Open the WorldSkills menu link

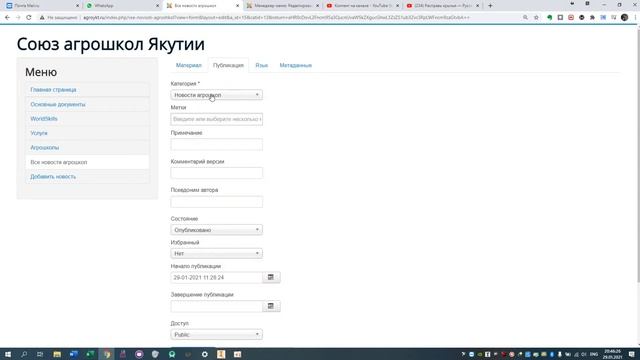click(x=44, y=119)
